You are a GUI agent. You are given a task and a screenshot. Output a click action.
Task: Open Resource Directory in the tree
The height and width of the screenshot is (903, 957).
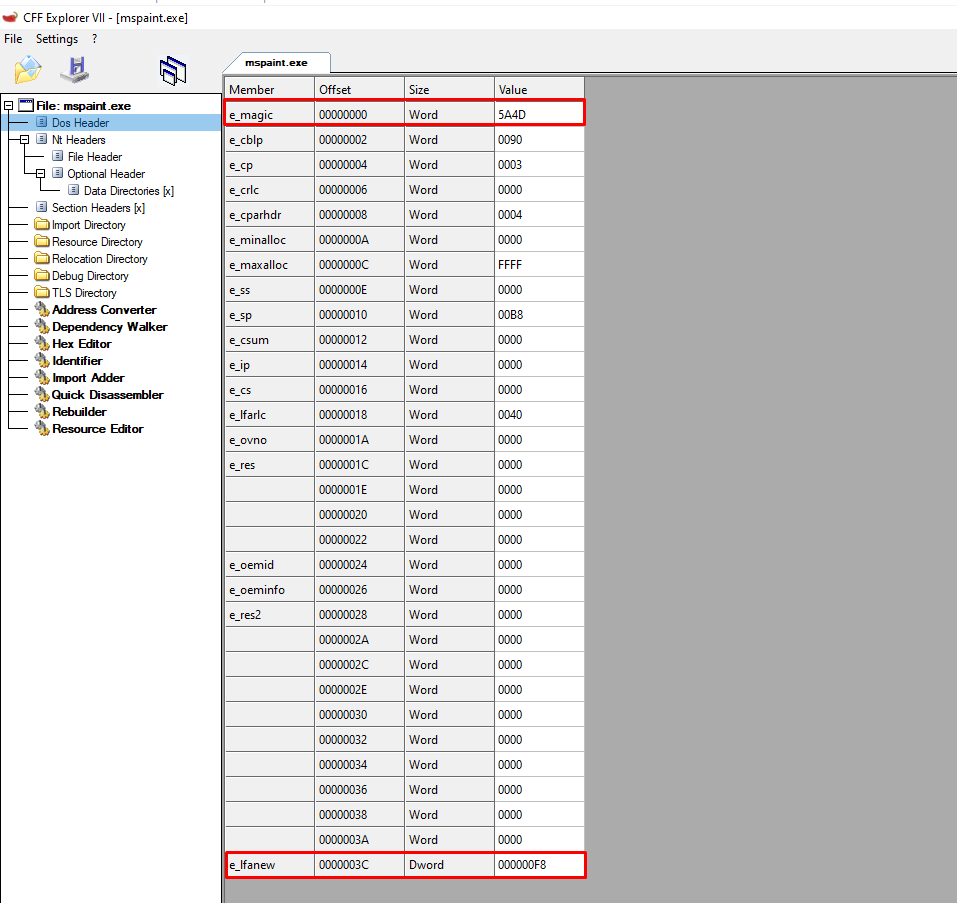[97, 242]
